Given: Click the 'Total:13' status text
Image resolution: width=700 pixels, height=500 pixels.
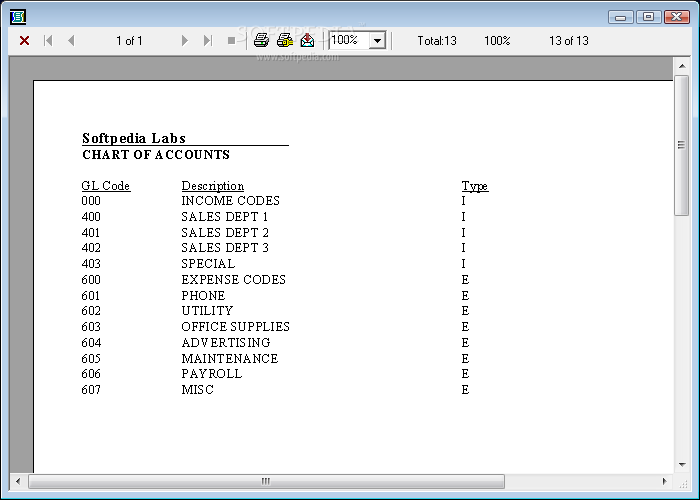Looking at the screenshot, I should pyautogui.click(x=437, y=41).
